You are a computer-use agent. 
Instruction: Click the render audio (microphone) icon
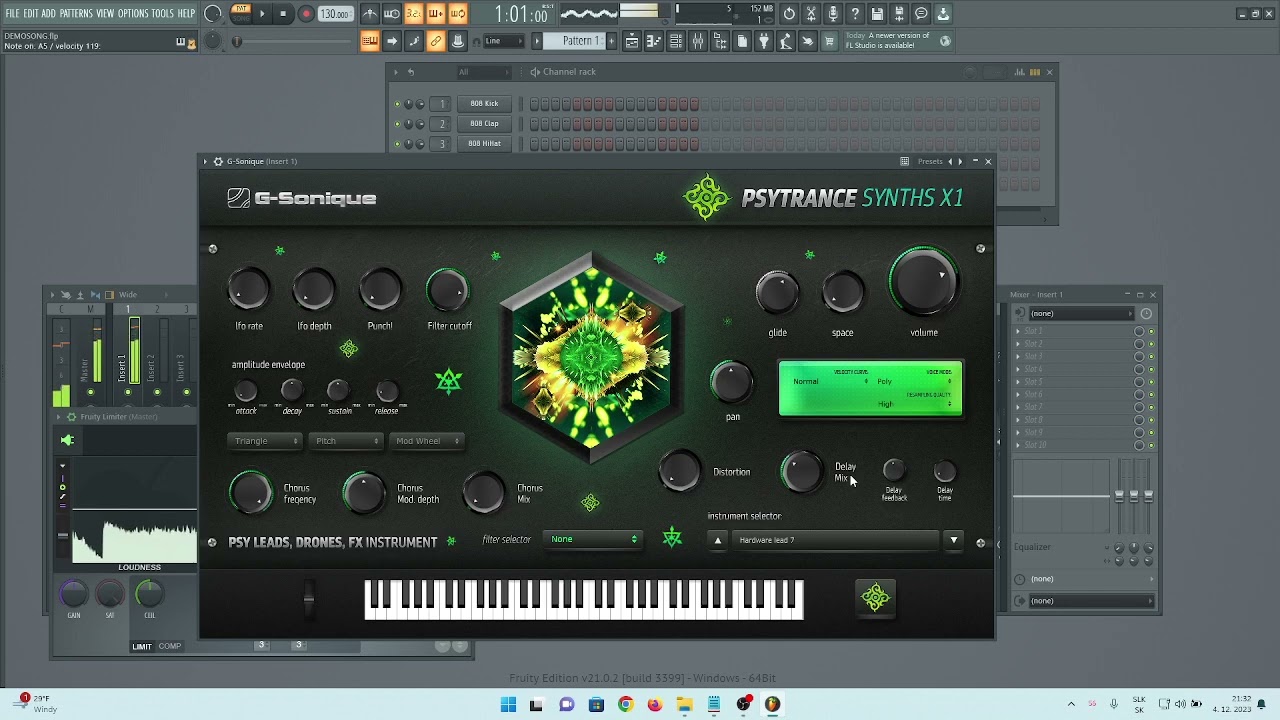833,14
